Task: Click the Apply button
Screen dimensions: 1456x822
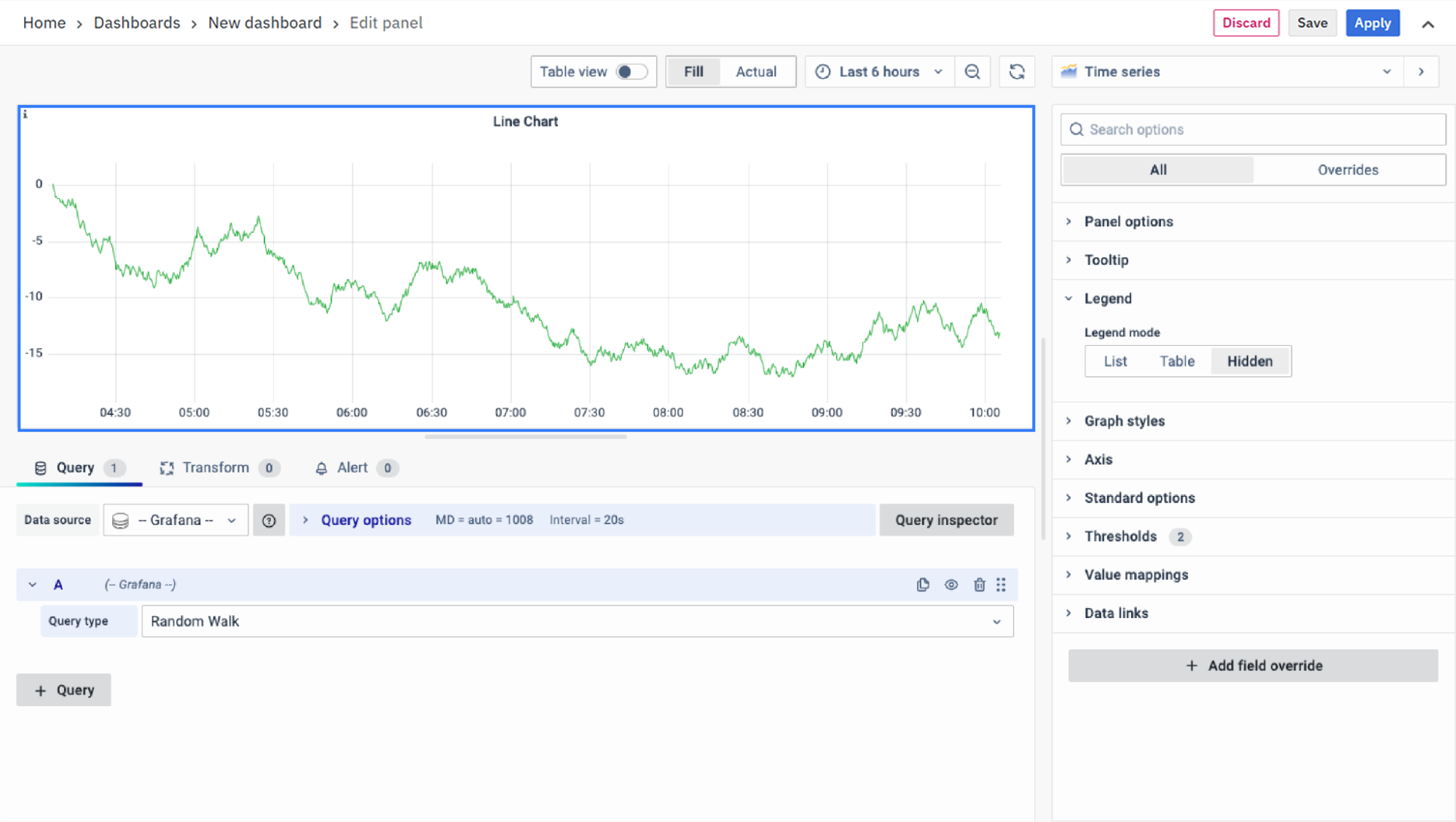Action: pyautogui.click(x=1372, y=23)
